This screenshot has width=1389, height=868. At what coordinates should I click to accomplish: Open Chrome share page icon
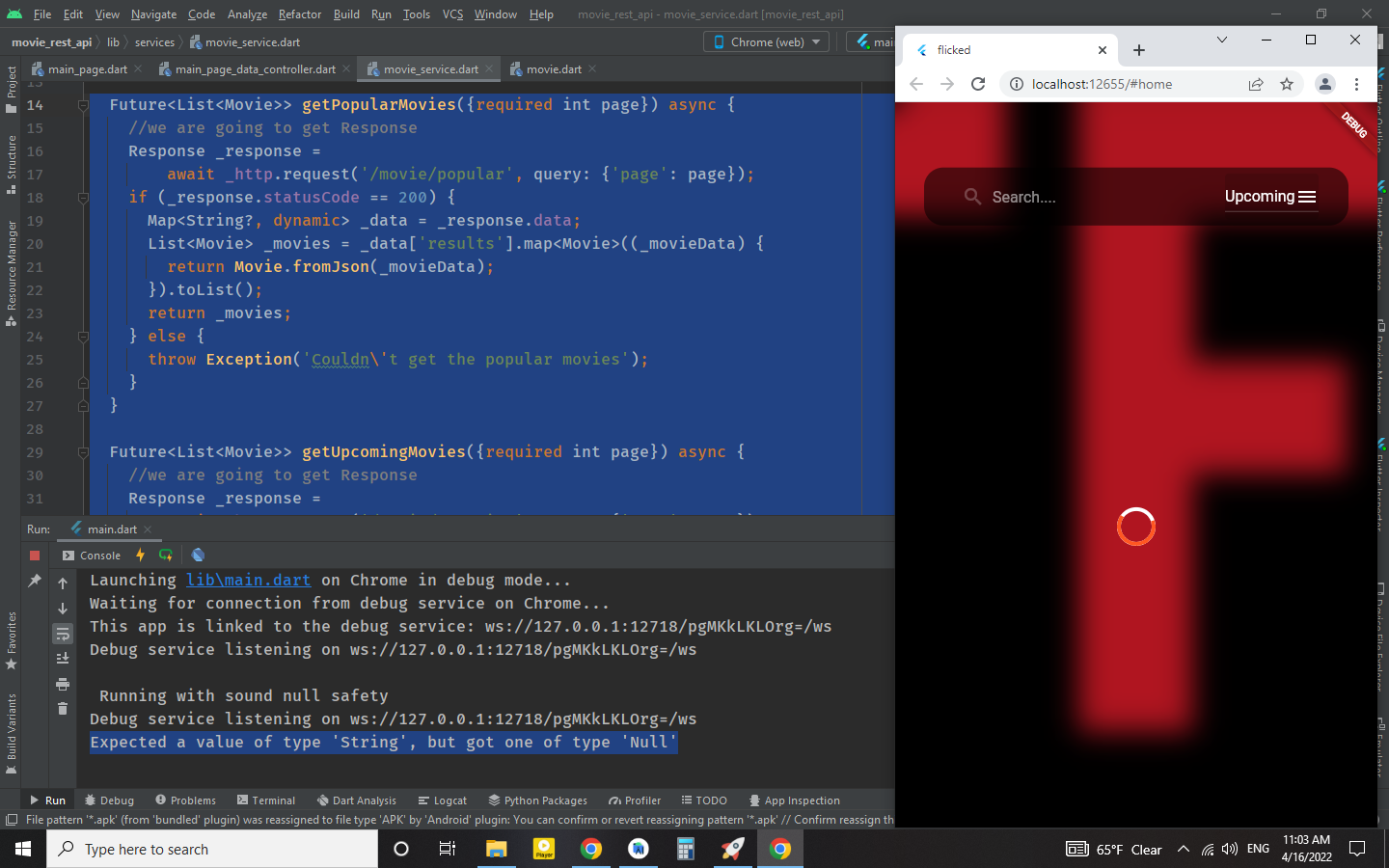click(1256, 84)
